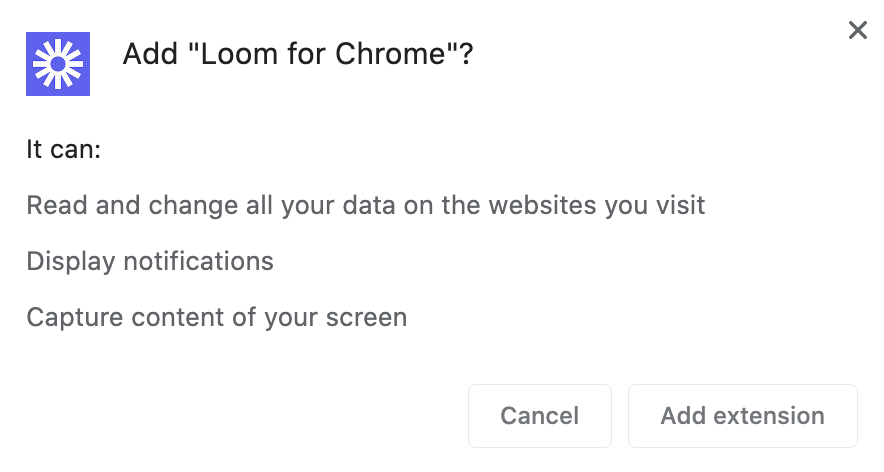The width and height of the screenshot is (884, 472).
Task: Click the 'Add "Loom for Chrome"?' title
Action: tap(297, 55)
